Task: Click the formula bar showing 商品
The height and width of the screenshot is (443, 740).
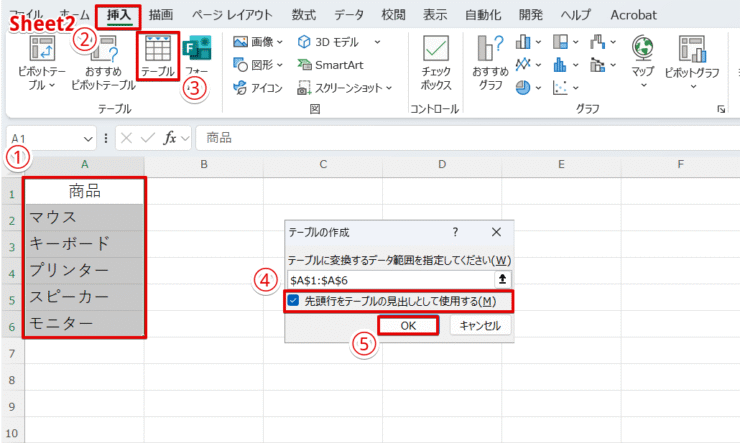Action: click(x=467, y=138)
